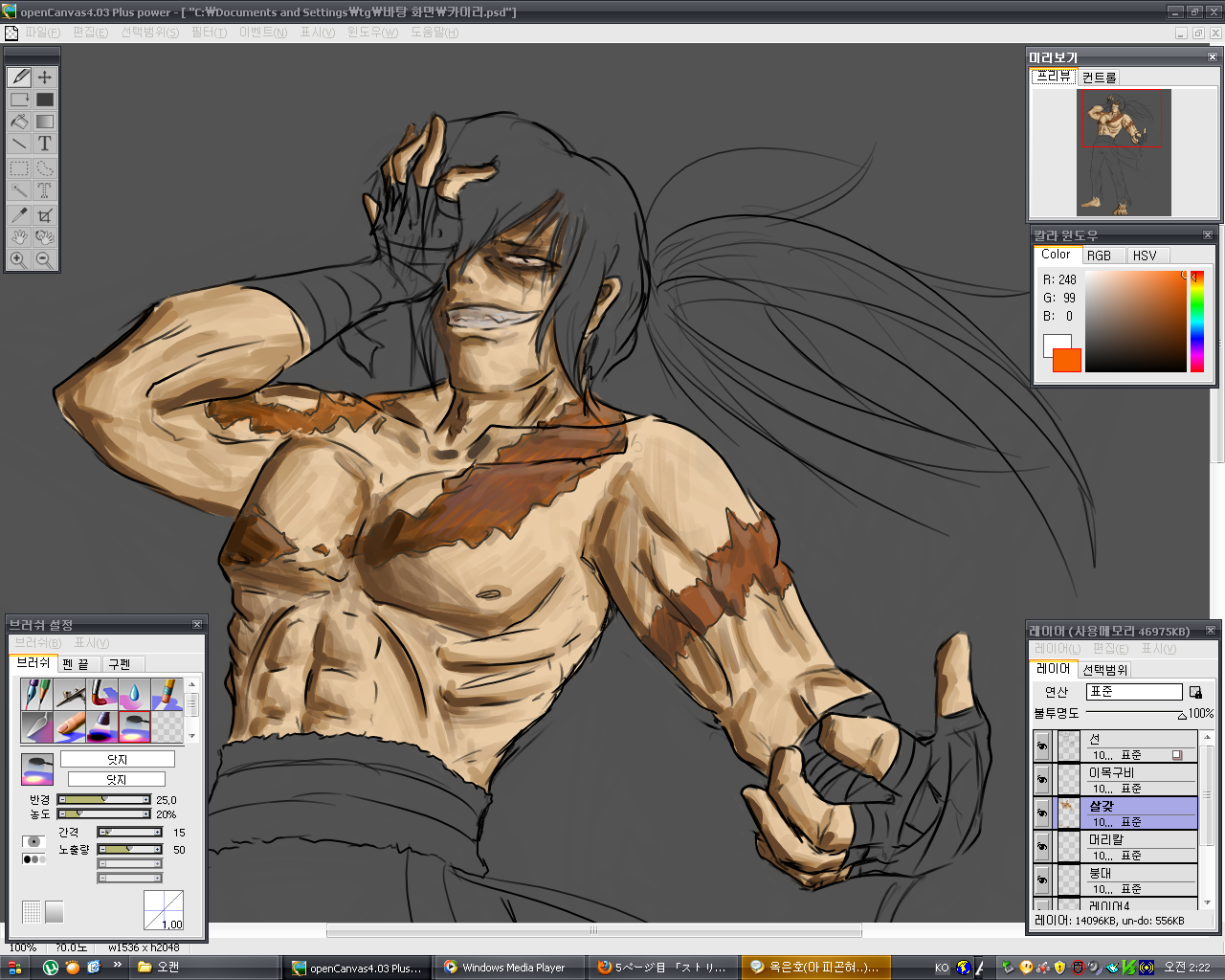Choose the finger smudge brush preset

pos(69,726)
